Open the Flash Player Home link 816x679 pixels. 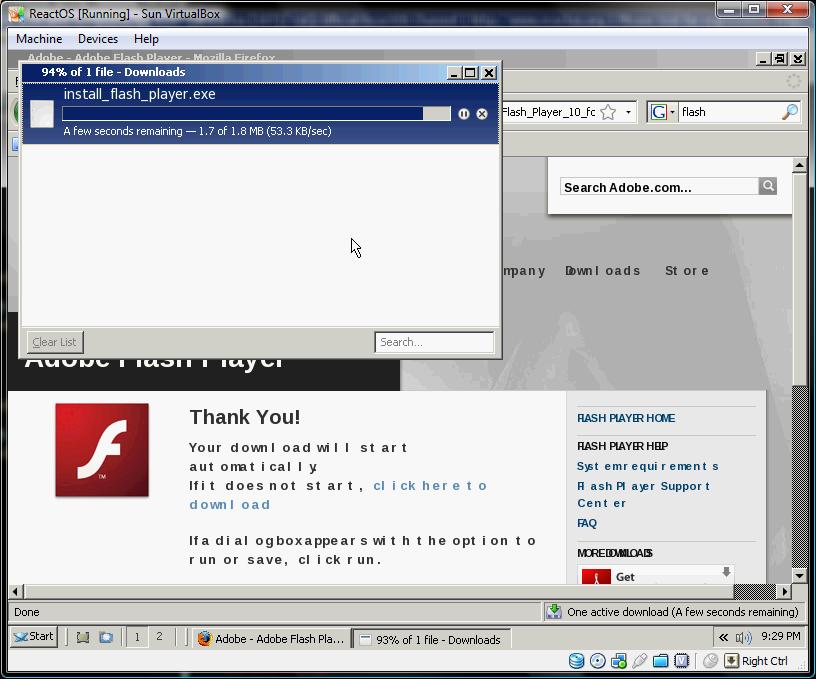click(x=626, y=418)
